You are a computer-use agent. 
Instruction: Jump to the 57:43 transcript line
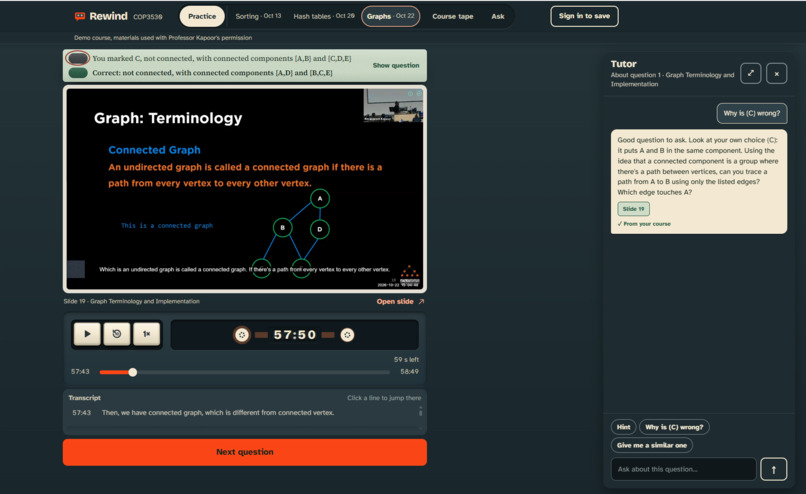click(x=245, y=413)
